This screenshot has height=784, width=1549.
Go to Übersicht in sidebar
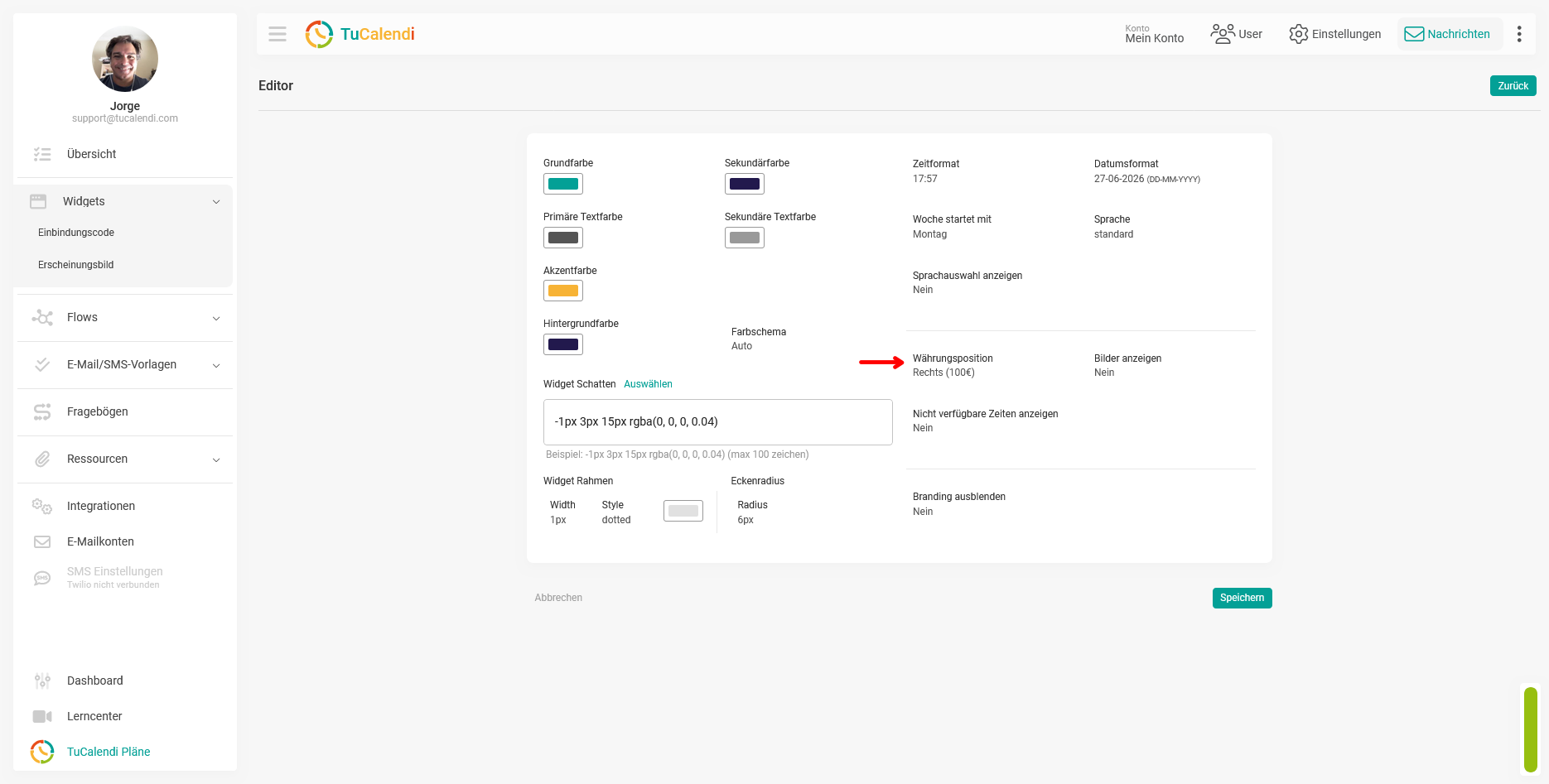(x=92, y=154)
